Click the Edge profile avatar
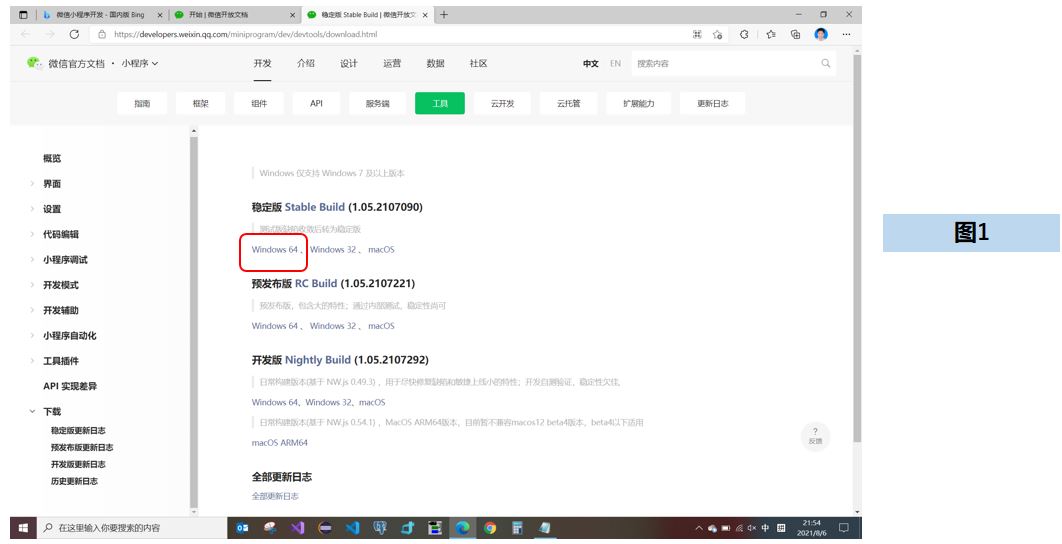 coord(821,35)
